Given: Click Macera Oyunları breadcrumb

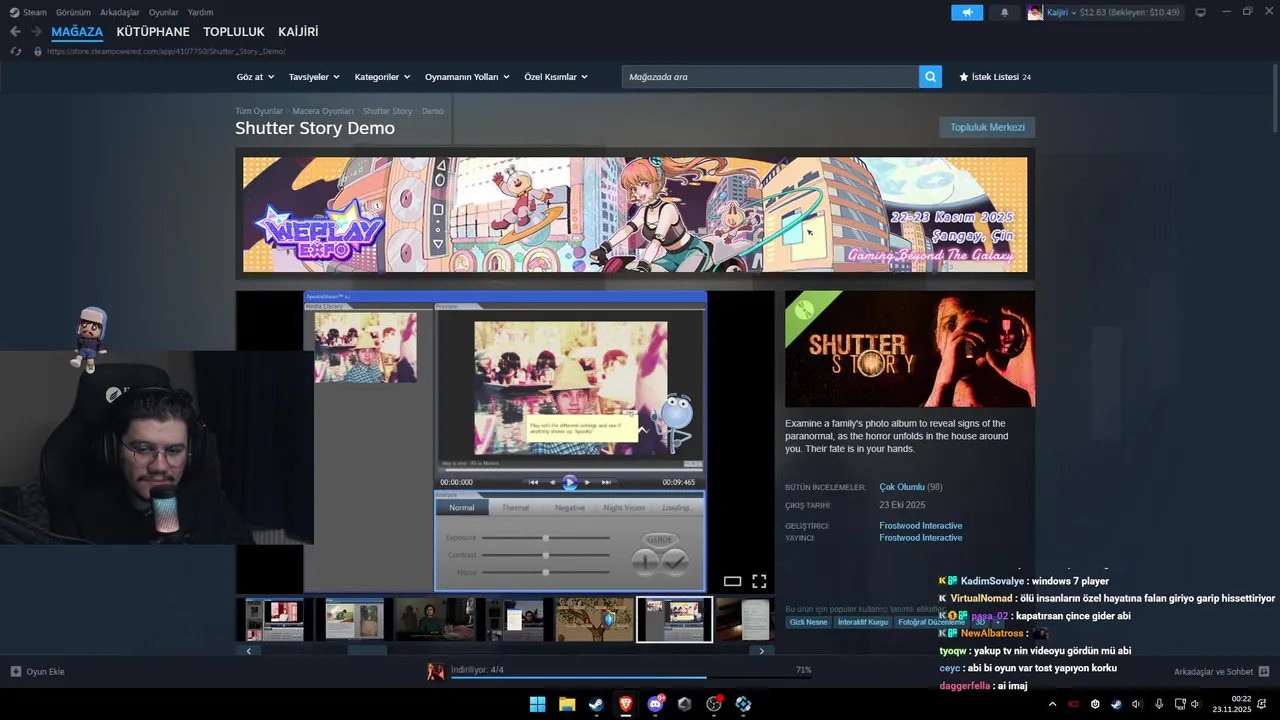Looking at the screenshot, I should (323, 111).
